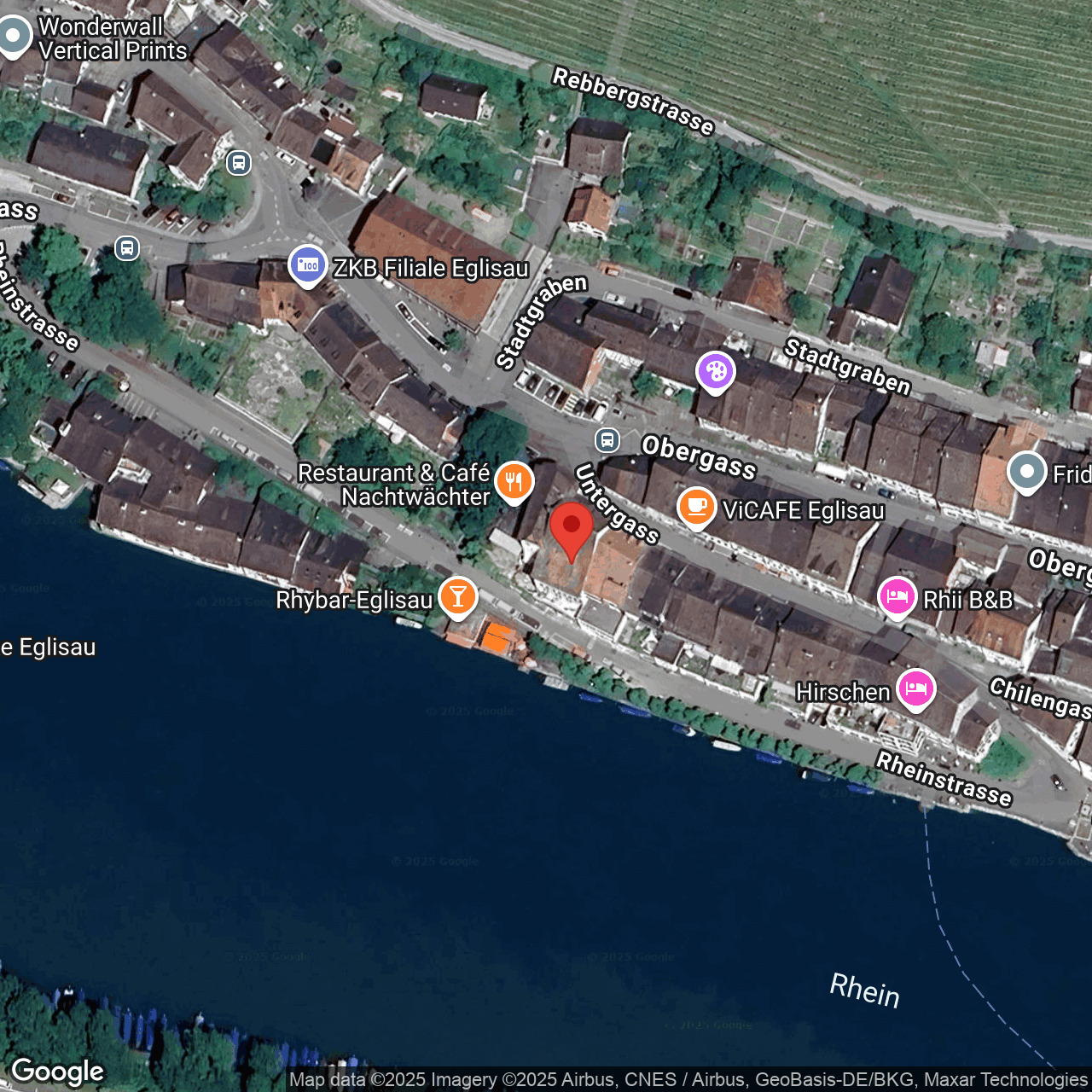Screen dimensions: 1092x1092
Task: Select the Rhybar-Eglisau cocktail icon
Action: click(457, 597)
